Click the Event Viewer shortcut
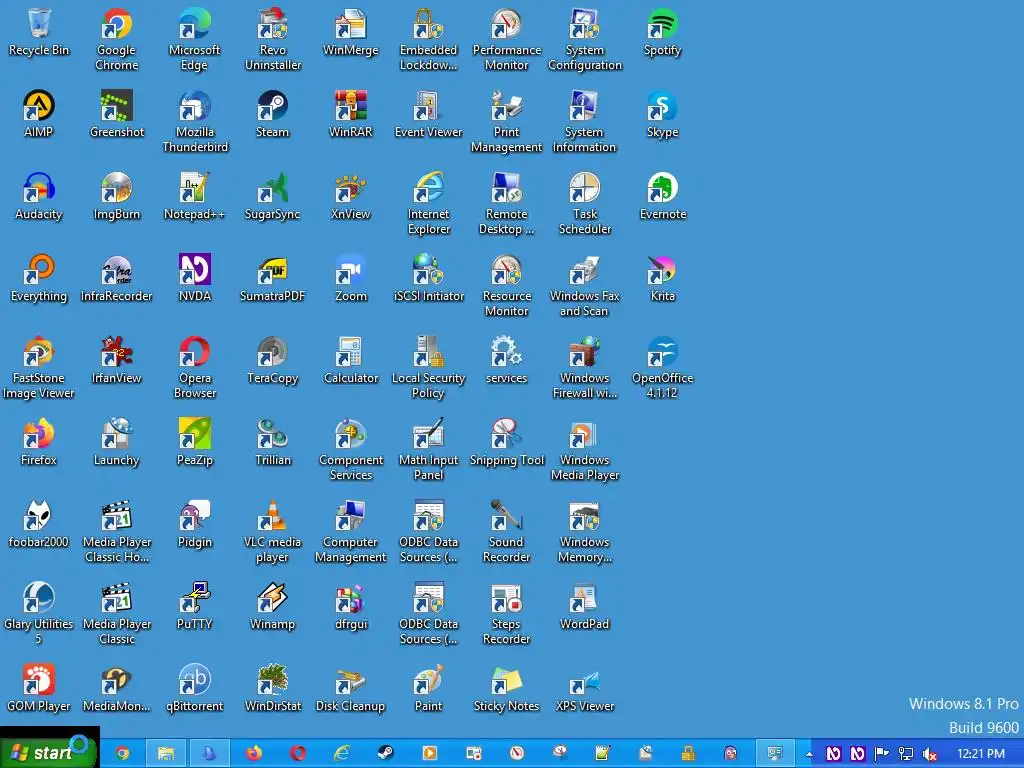The image size is (1024, 768). [428, 114]
